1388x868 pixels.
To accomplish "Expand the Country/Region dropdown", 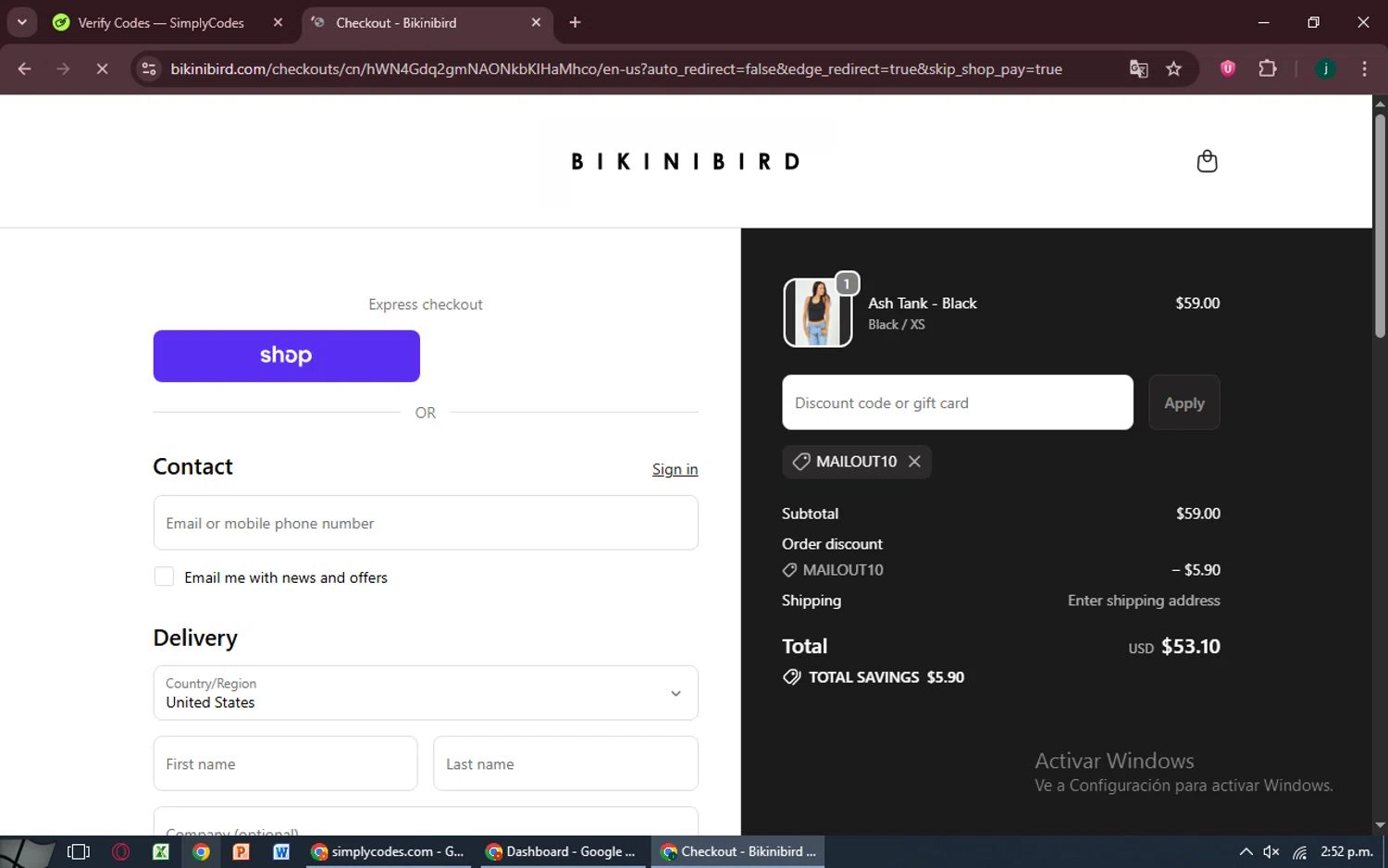I will 426,693.
